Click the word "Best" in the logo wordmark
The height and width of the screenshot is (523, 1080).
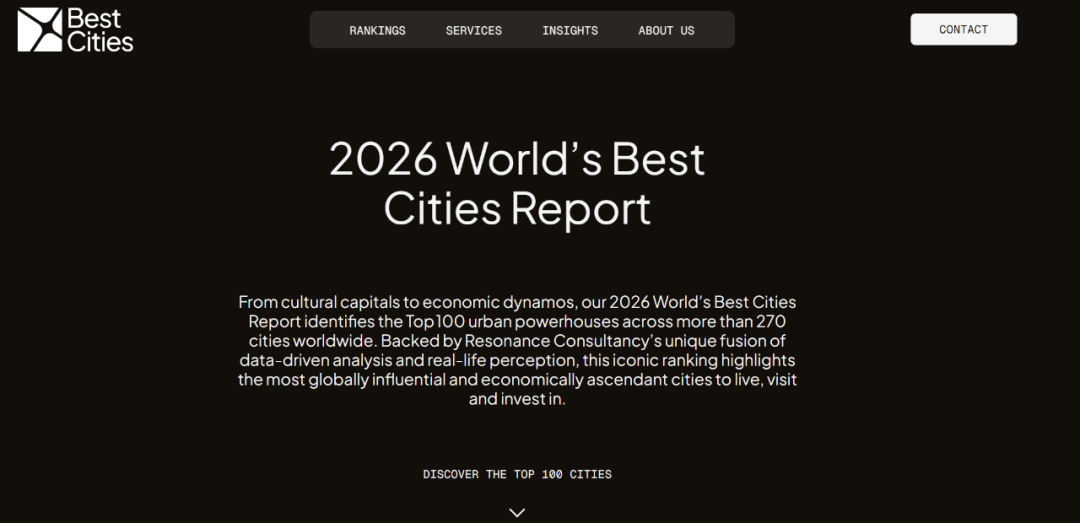[94, 18]
